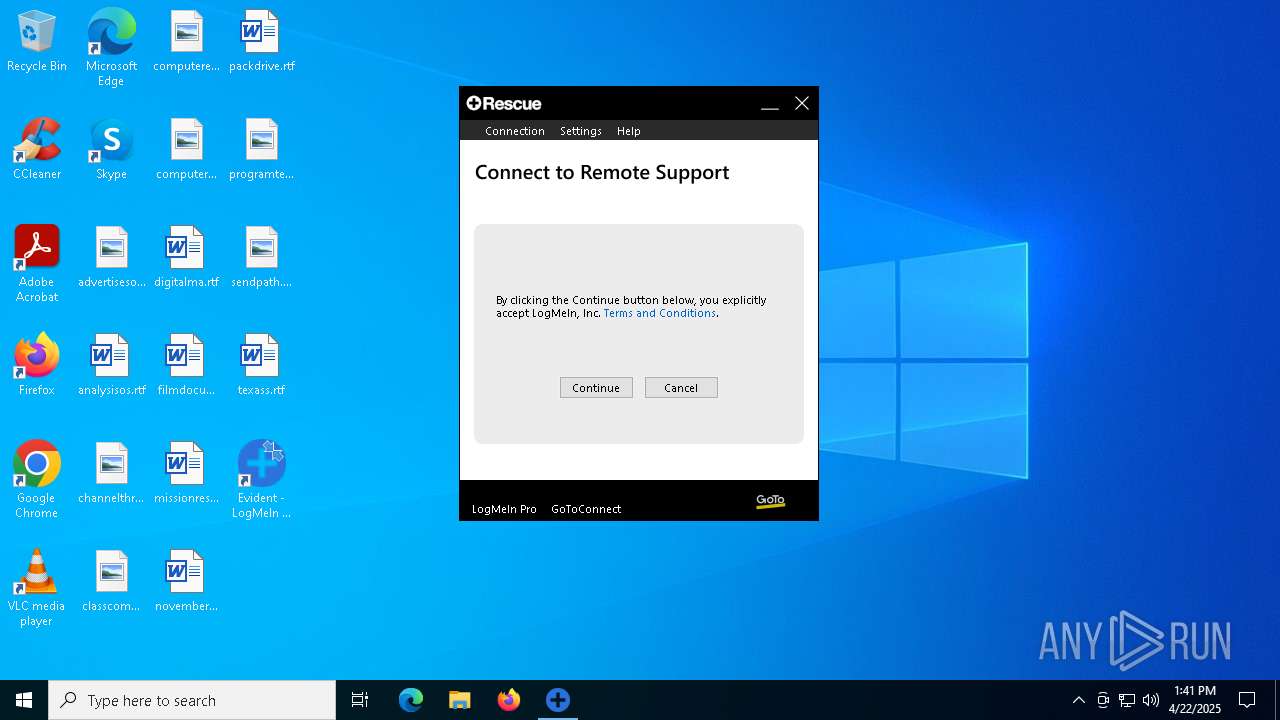Select the computer... image file in the Skype row
Image resolution: width=1280 pixels, height=720 pixels.
[x=186, y=150]
